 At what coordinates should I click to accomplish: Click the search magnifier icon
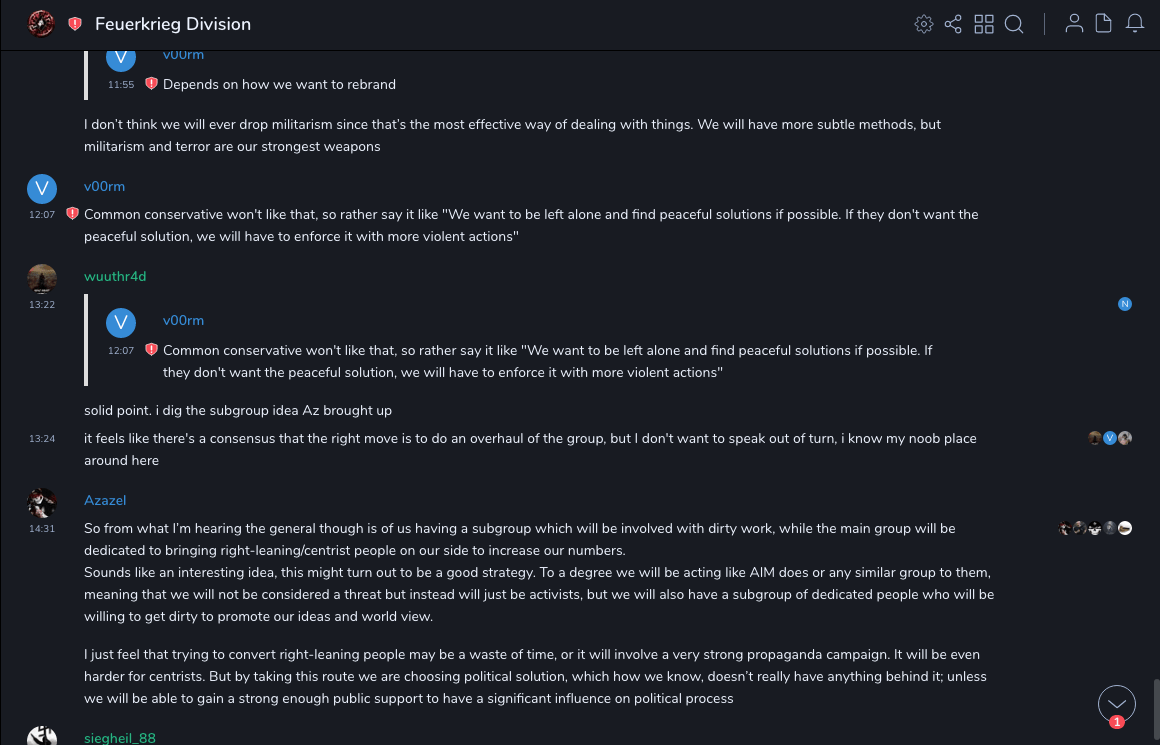[x=1014, y=24]
